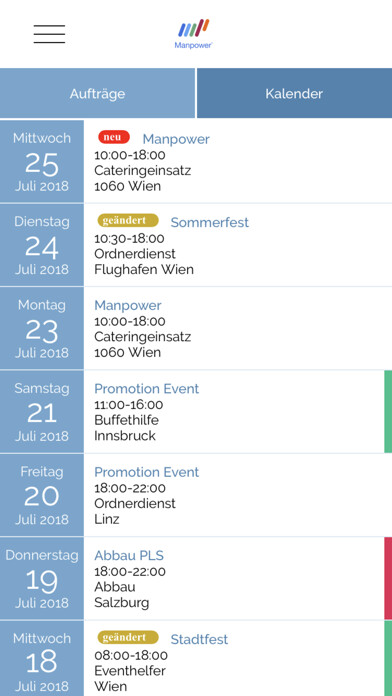Open the Sommerfest job title
This screenshot has width=392, height=696.
click(210, 222)
